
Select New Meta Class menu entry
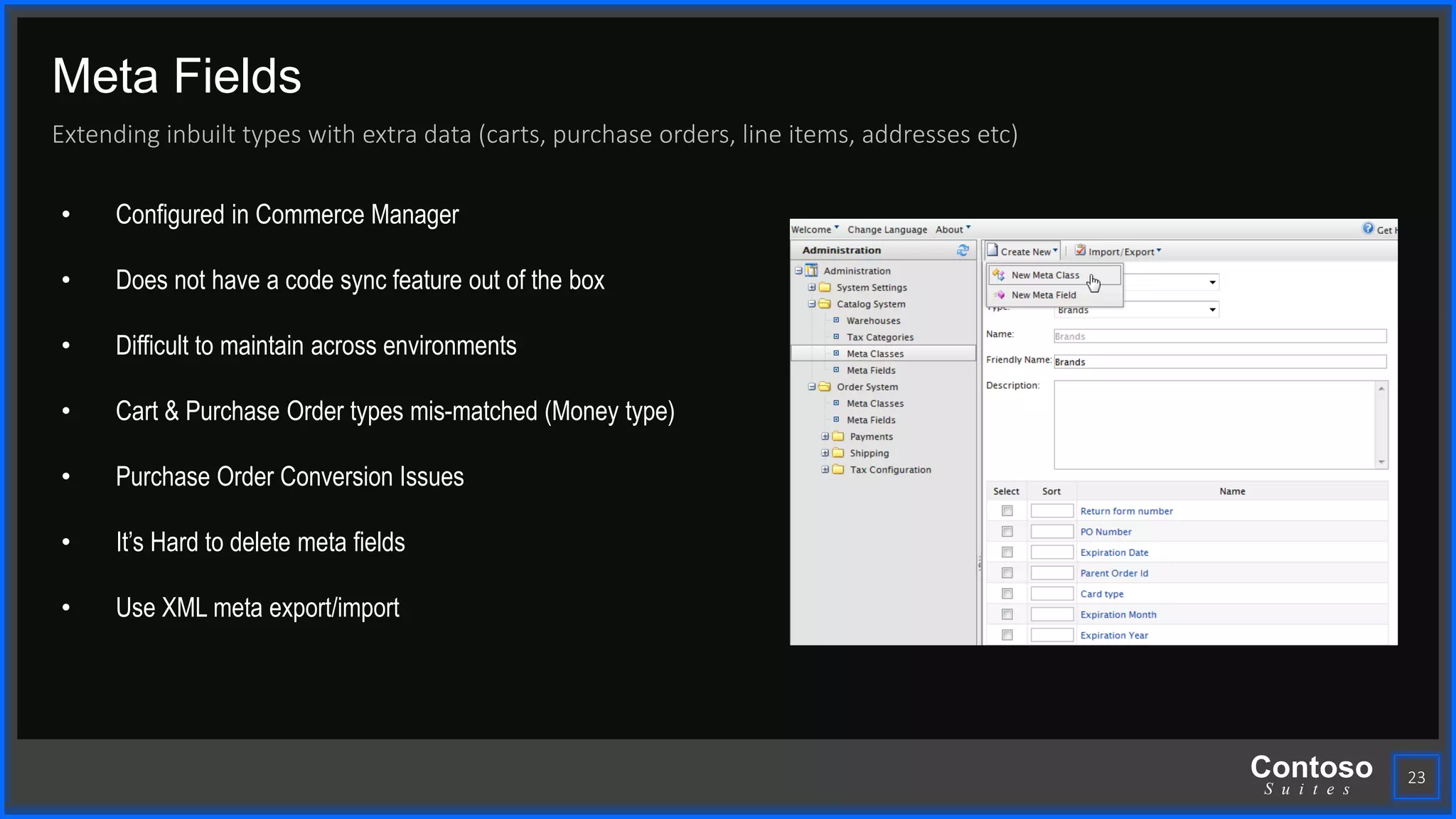(1055, 275)
